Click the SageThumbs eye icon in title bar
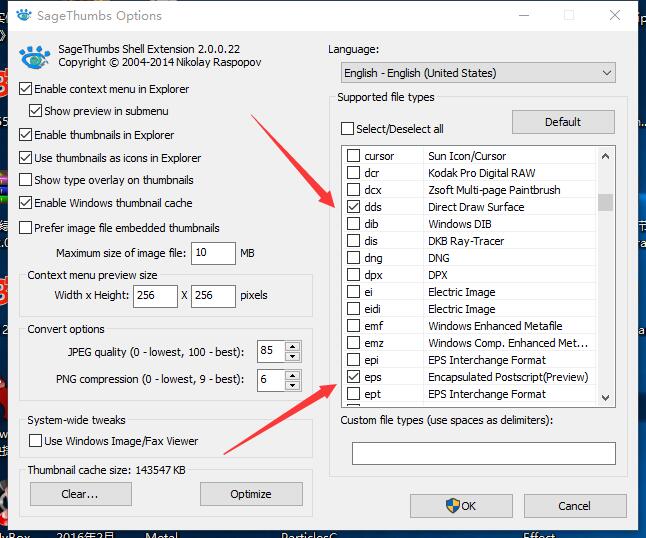This screenshot has height=538, width=646. click(x=20, y=16)
